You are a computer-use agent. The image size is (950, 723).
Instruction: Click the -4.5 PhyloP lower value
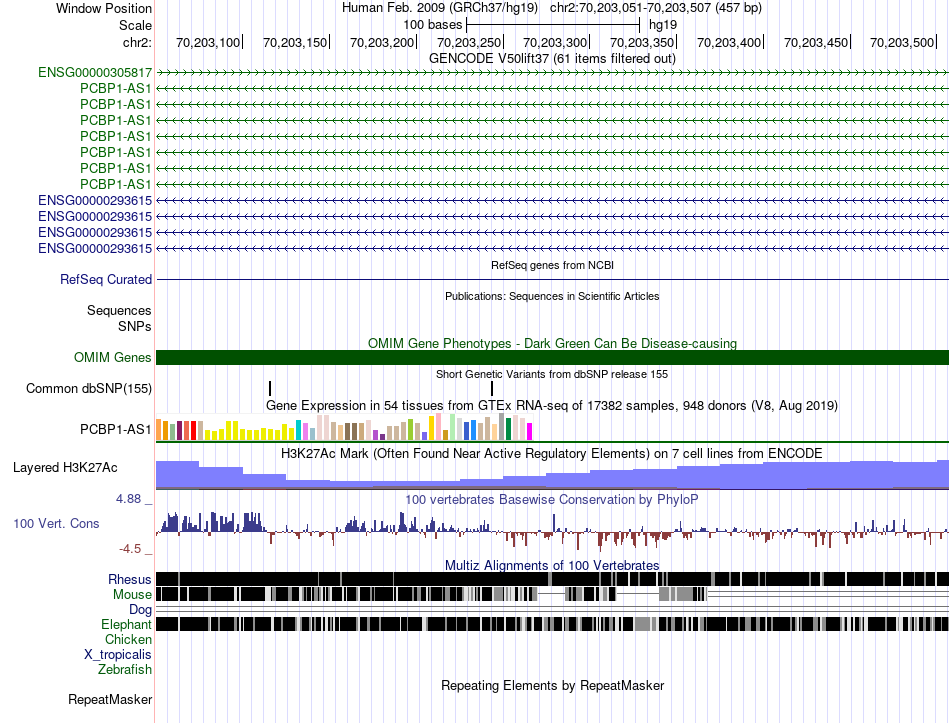[130, 549]
